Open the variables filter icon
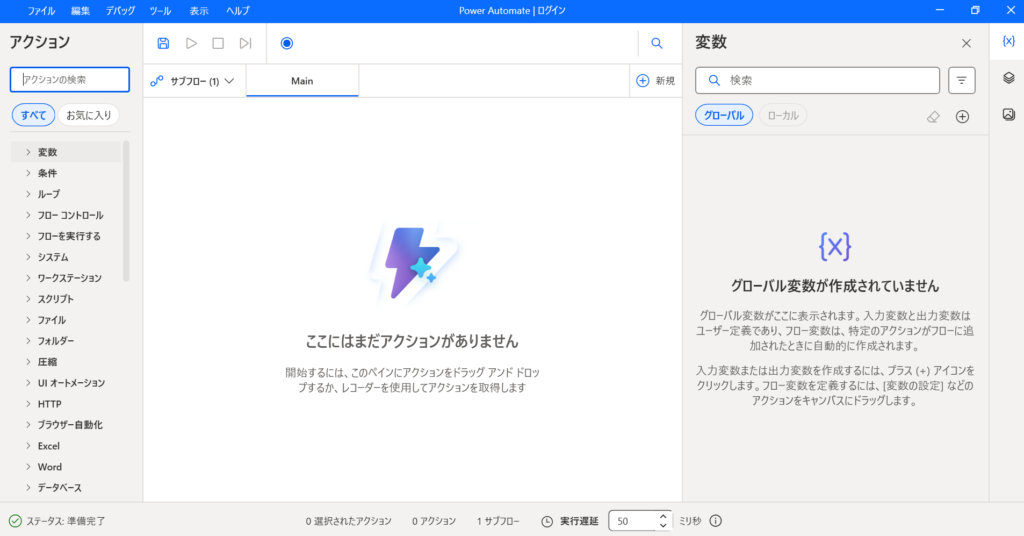Viewport: 1024px width, 536px height. (961, 80)
